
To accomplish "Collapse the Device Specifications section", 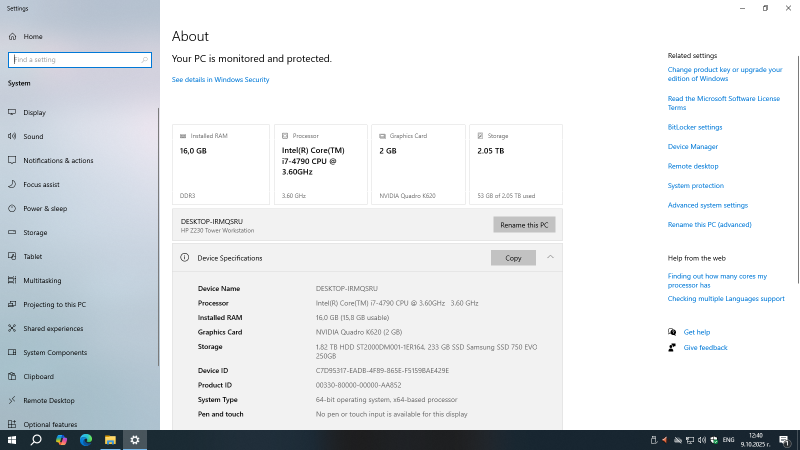I will point(550,257).
